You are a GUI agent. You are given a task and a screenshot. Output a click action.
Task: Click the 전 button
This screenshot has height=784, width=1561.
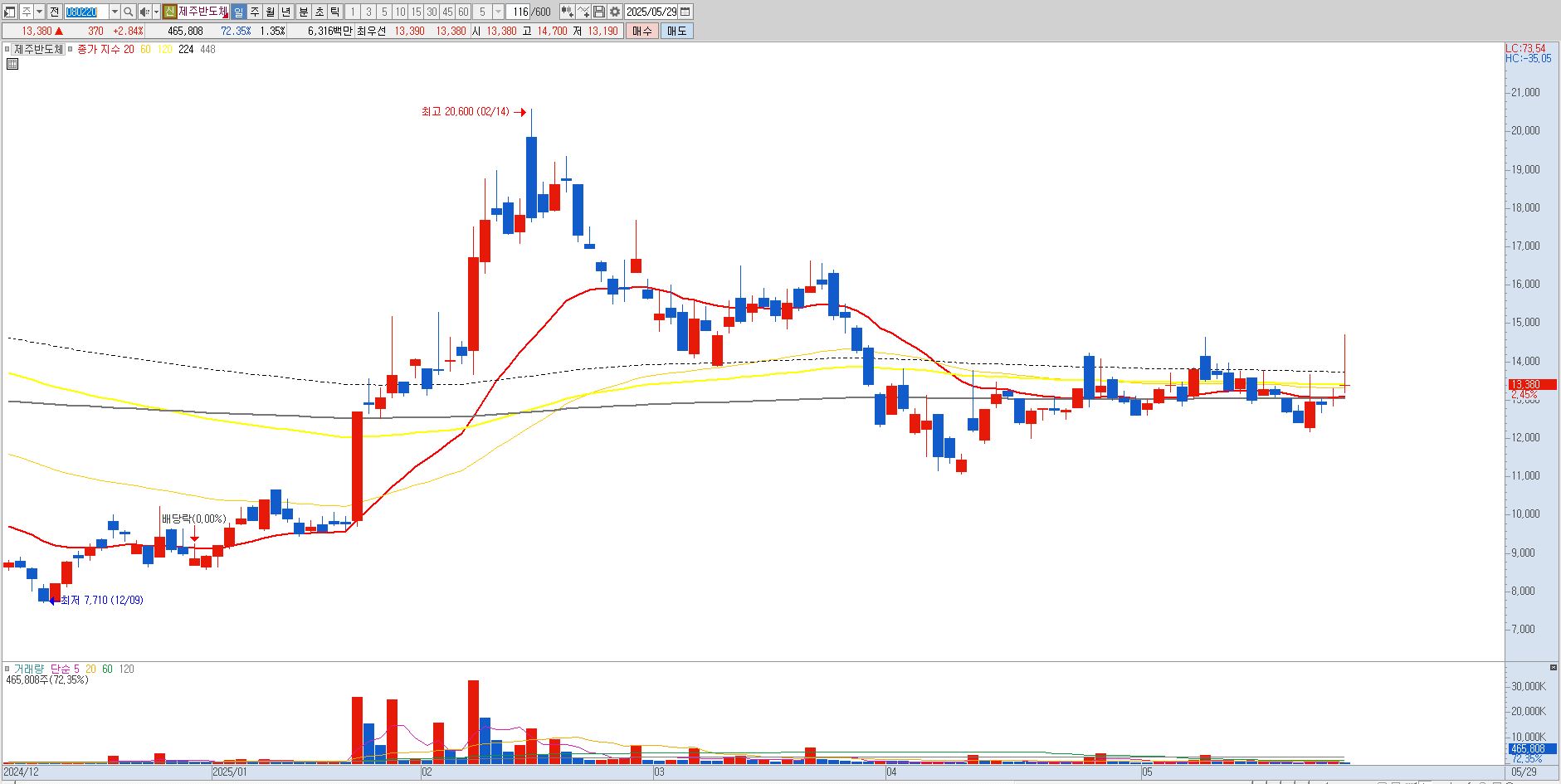point(54,12)
